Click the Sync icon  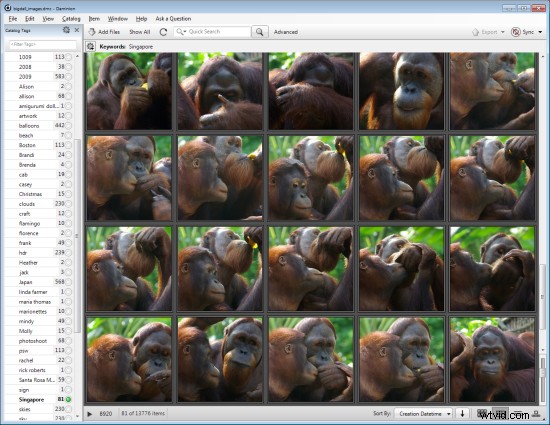[x=515, y=32]
